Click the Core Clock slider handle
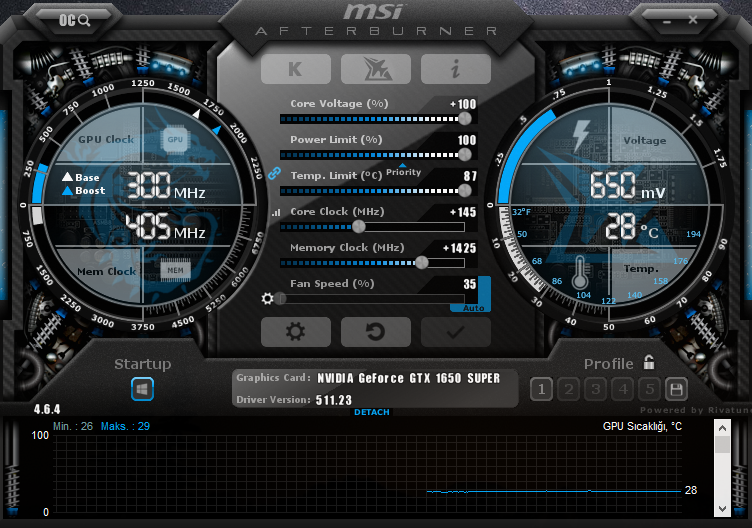This screenshot has height=528, width=752. 358,226
